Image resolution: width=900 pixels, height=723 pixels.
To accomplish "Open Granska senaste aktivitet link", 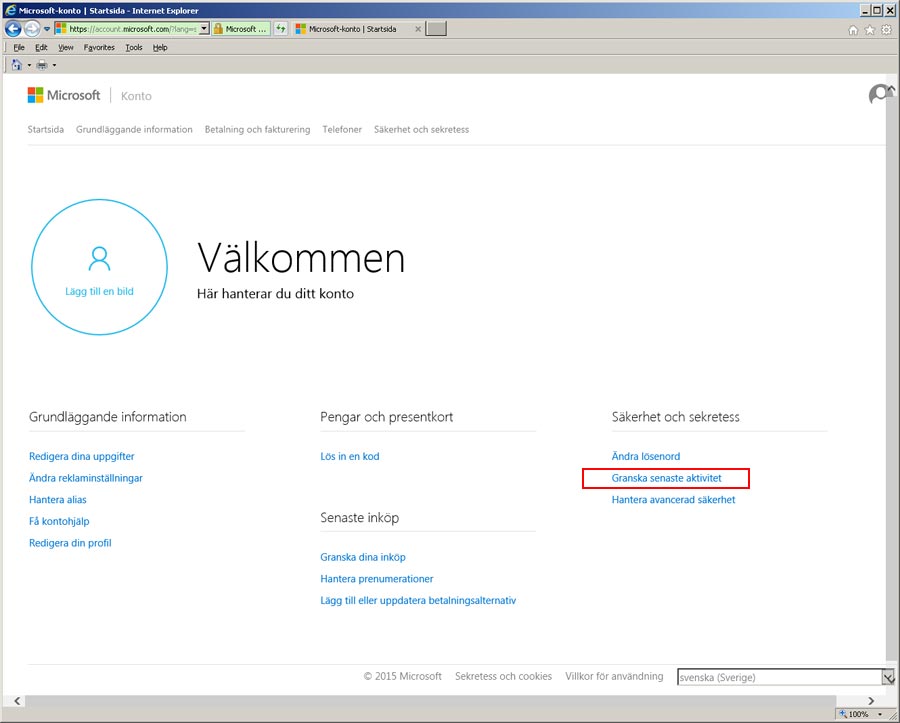I will click(x=666, y=478).
